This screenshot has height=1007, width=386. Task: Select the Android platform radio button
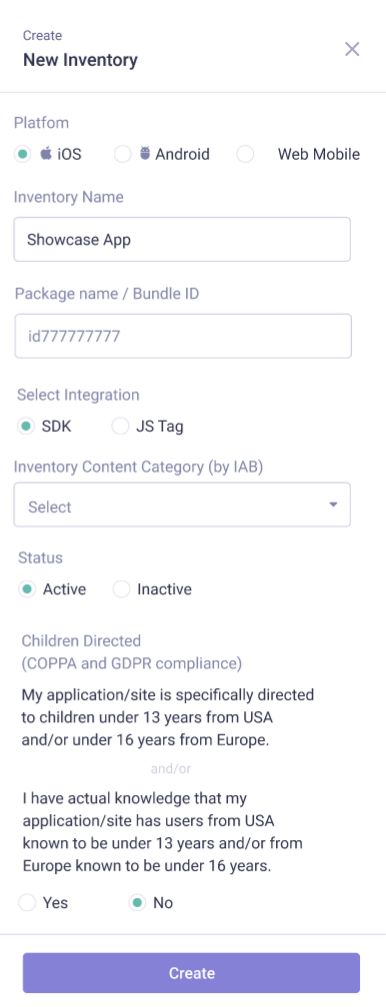[x=123, y=154]
